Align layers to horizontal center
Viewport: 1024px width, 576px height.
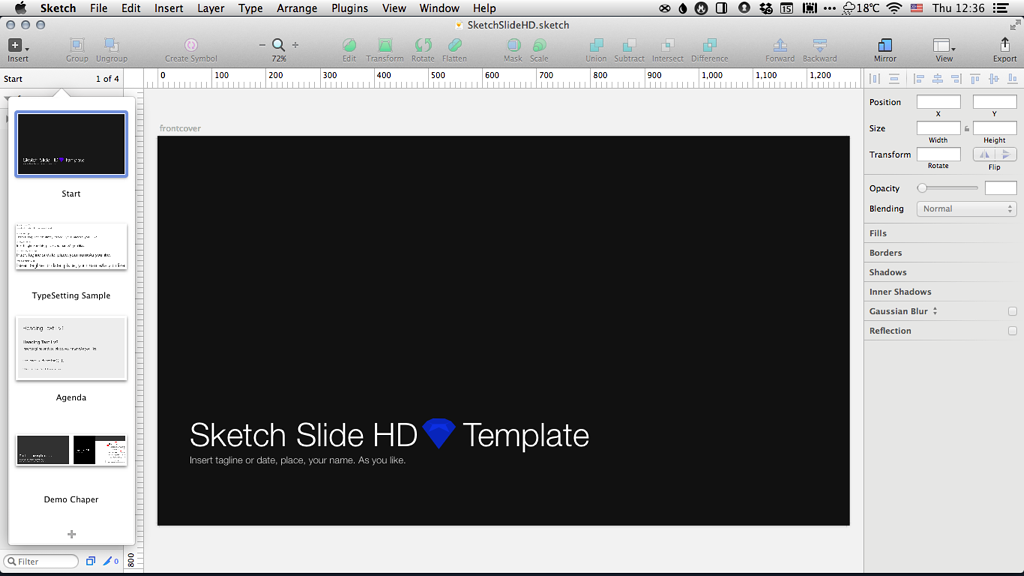point(937,79)
